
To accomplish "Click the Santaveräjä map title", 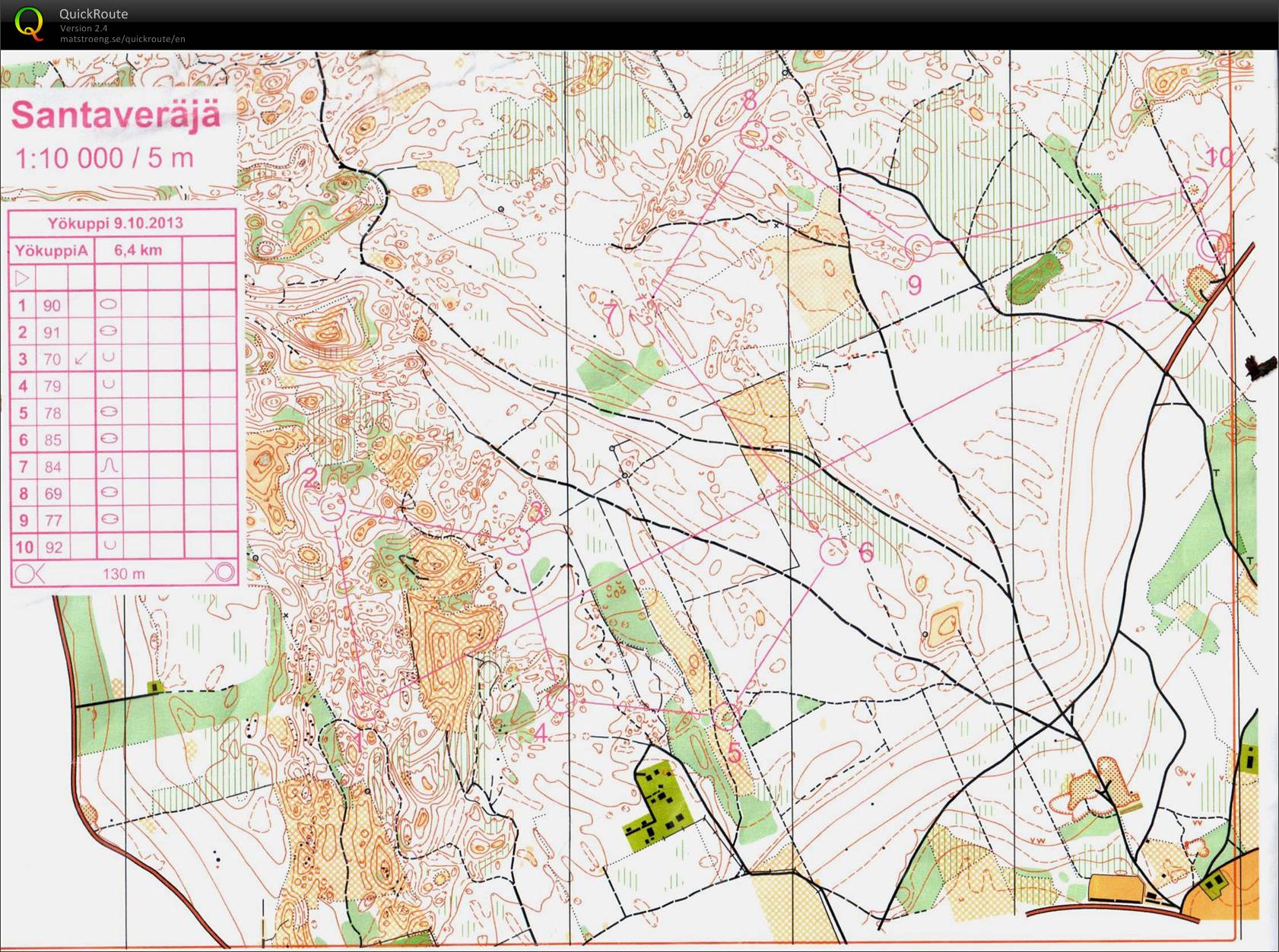I will [116, 116].
